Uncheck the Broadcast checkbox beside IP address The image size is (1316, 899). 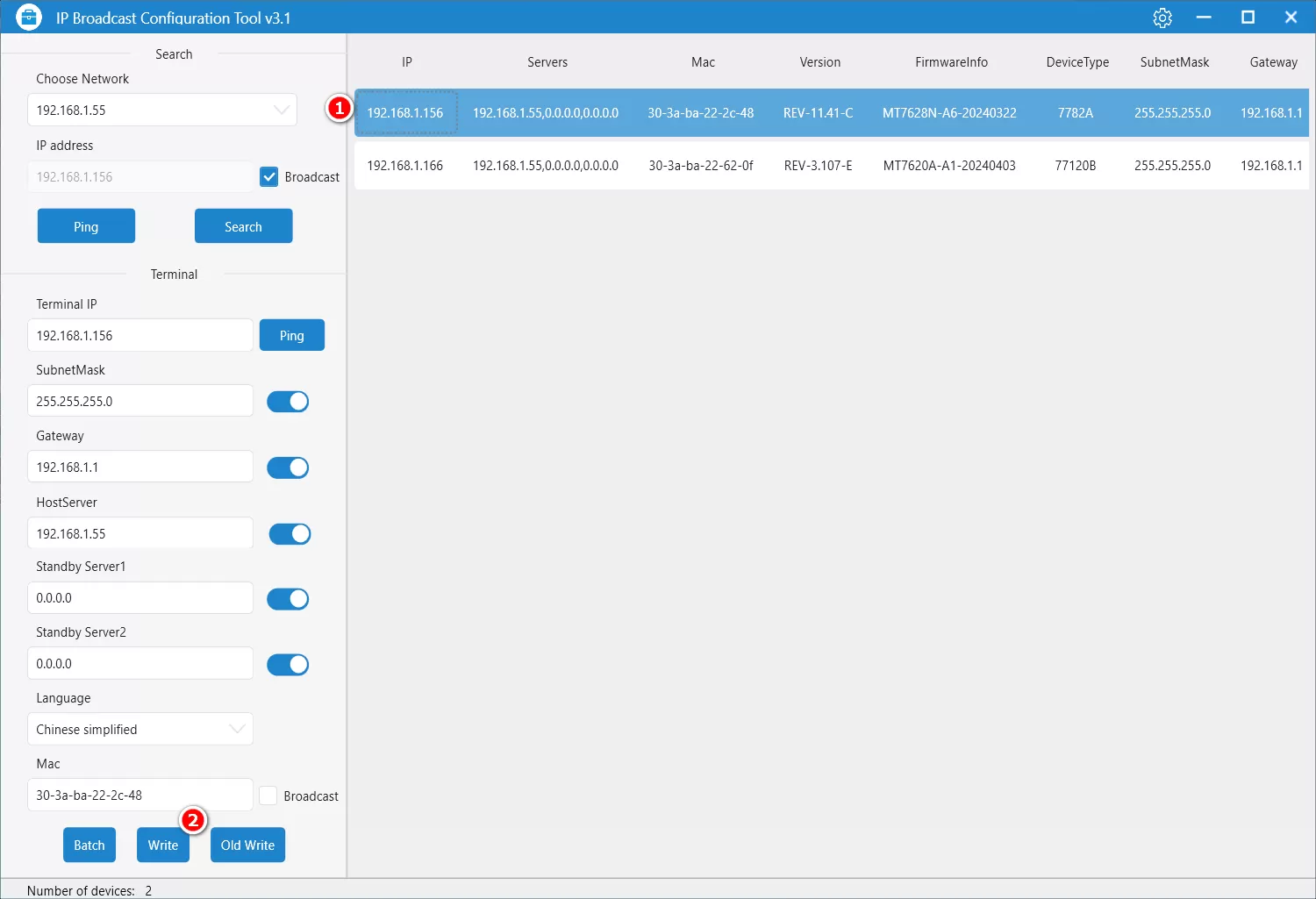269,177
